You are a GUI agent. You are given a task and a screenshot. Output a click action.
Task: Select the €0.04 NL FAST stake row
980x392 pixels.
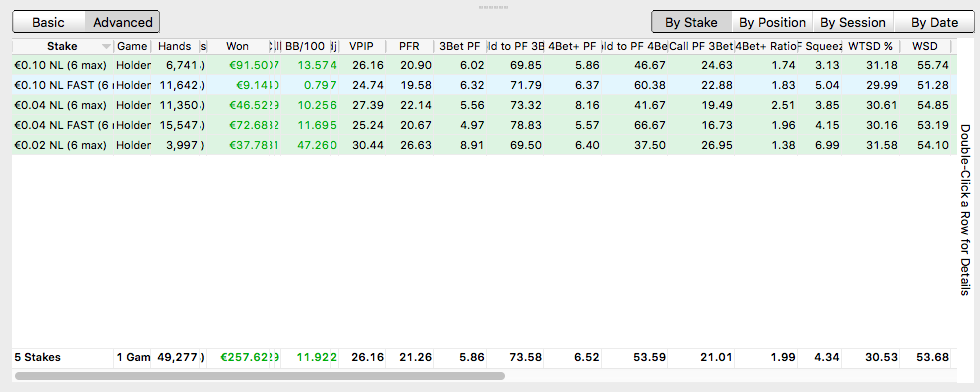484,125
